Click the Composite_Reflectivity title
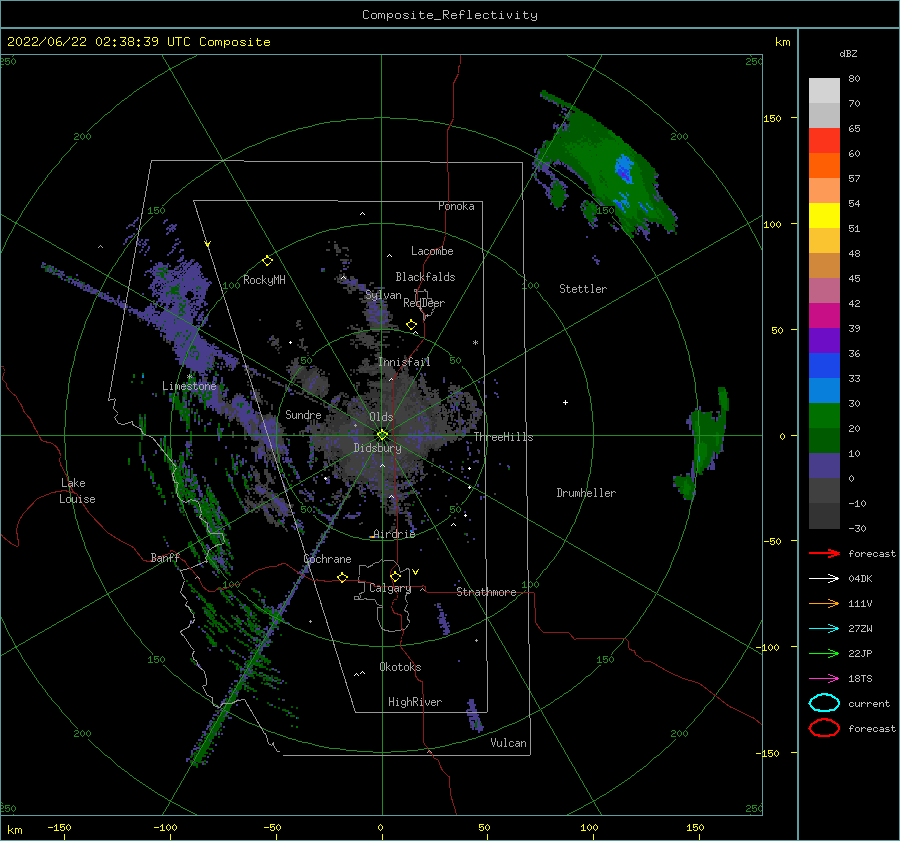This screenshot has height=841, width=900. [x=450, y=15]
